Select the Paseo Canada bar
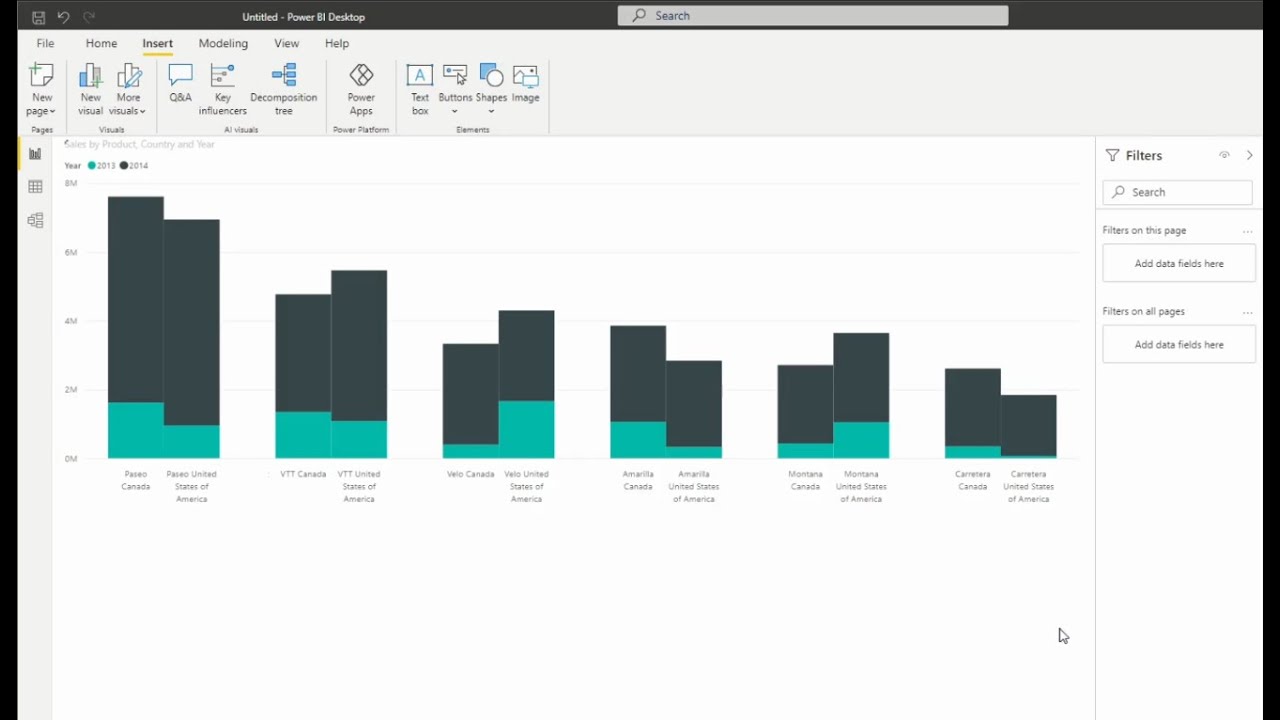Image resolution: width=1280 pixels, height=720 pixels. [136, 327]
